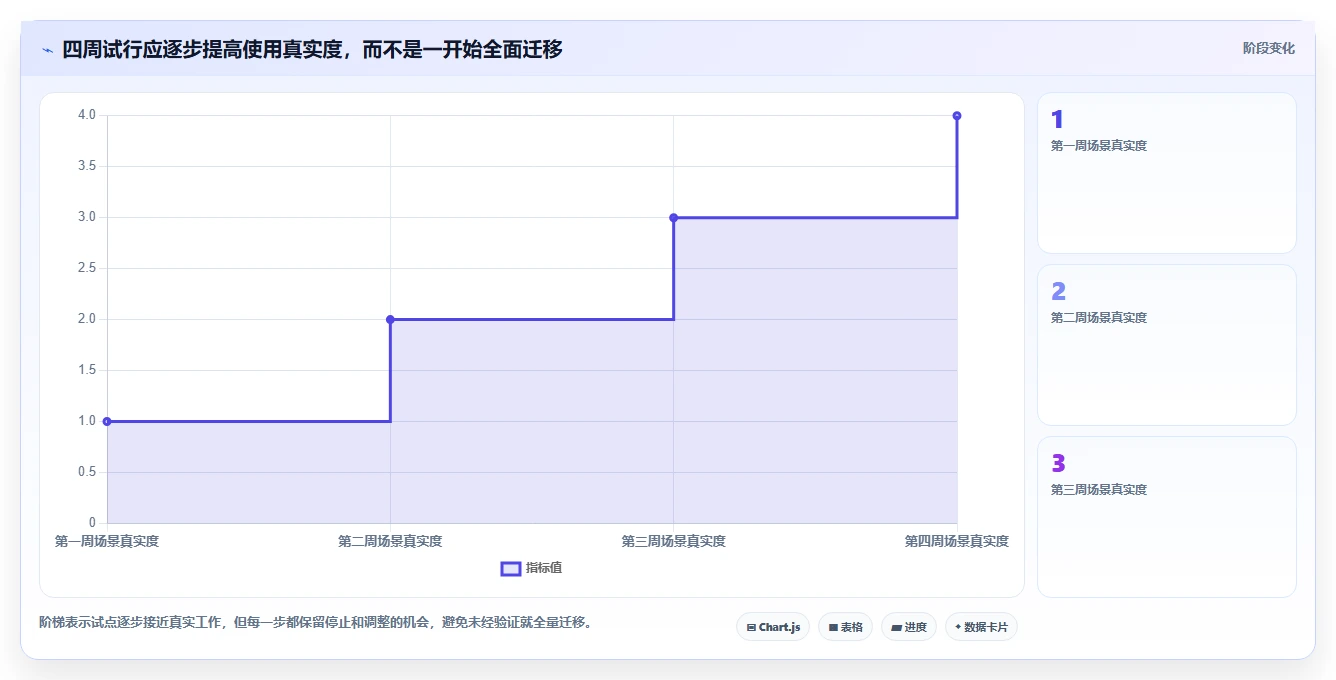Click the large number 3 in third card

pos(1058,464)
